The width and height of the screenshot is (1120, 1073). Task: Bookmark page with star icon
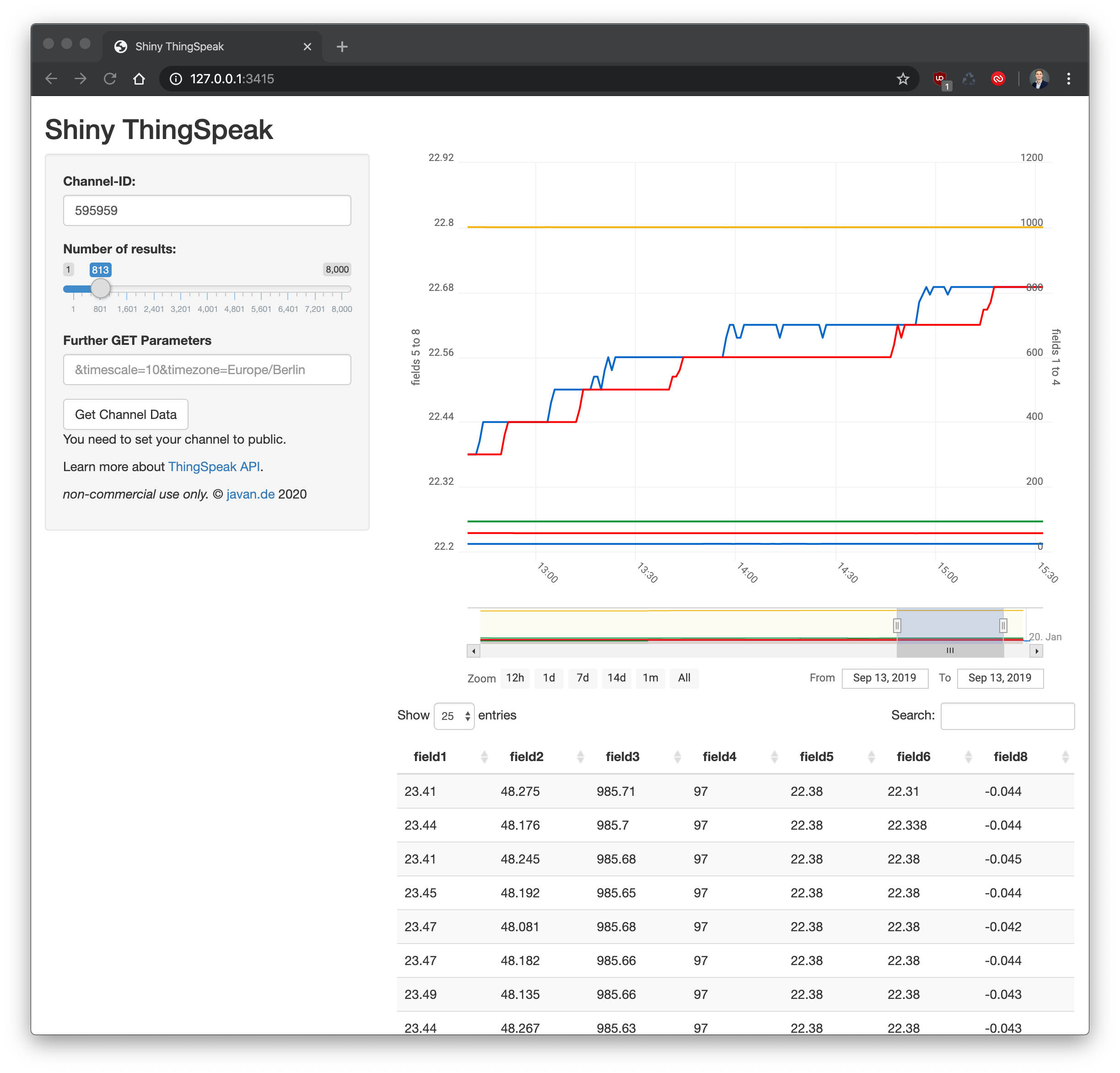(902, 79)
